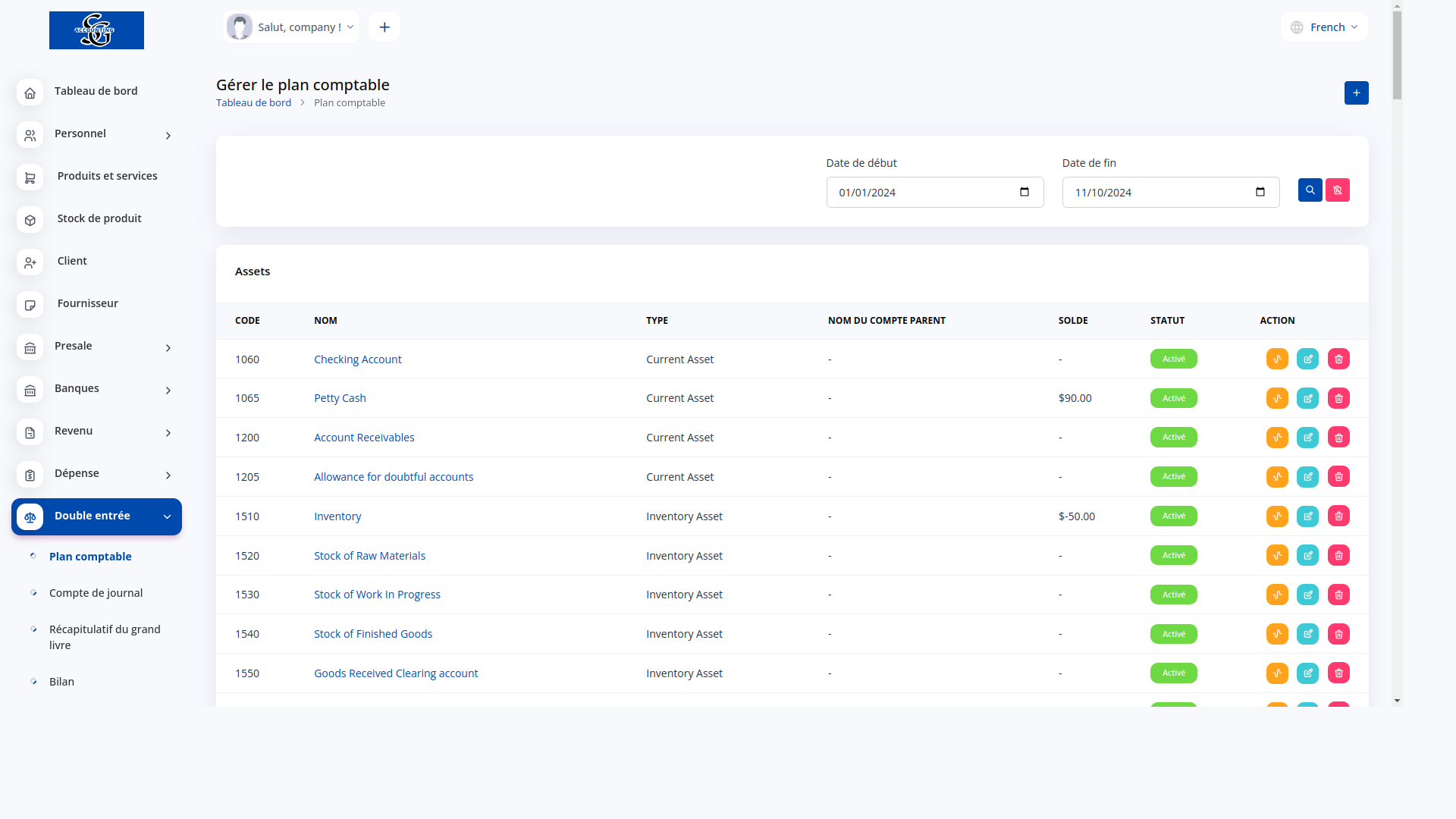Click the page vertical scrollbar
The image size is (1456, 819).
pyautogui.click(x=1397, y=55)
